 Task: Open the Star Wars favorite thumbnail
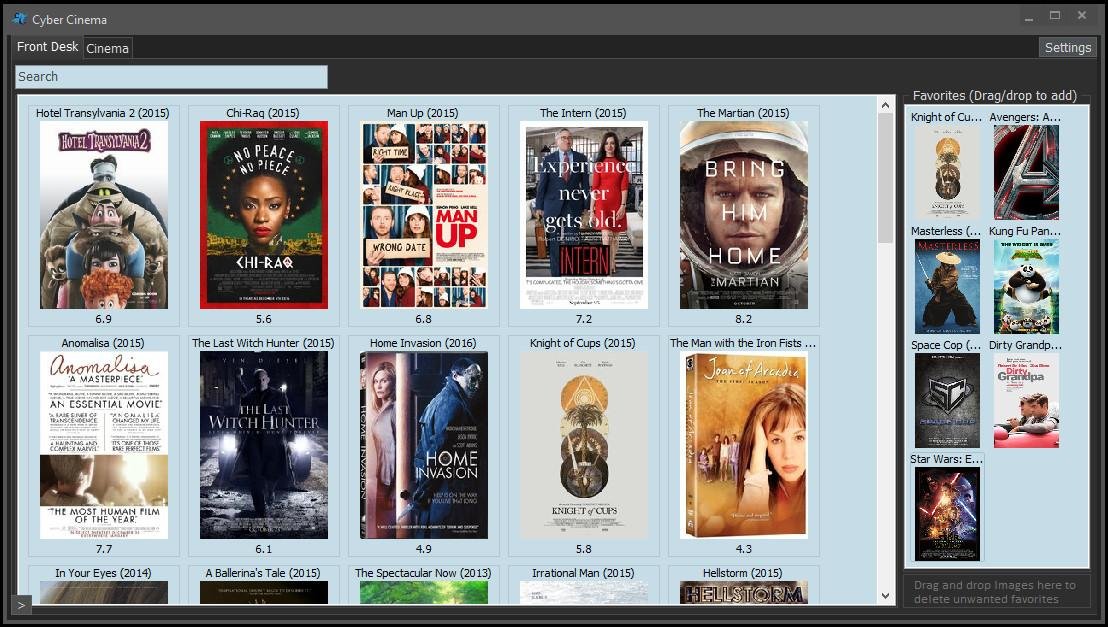[x=946, y=513]
